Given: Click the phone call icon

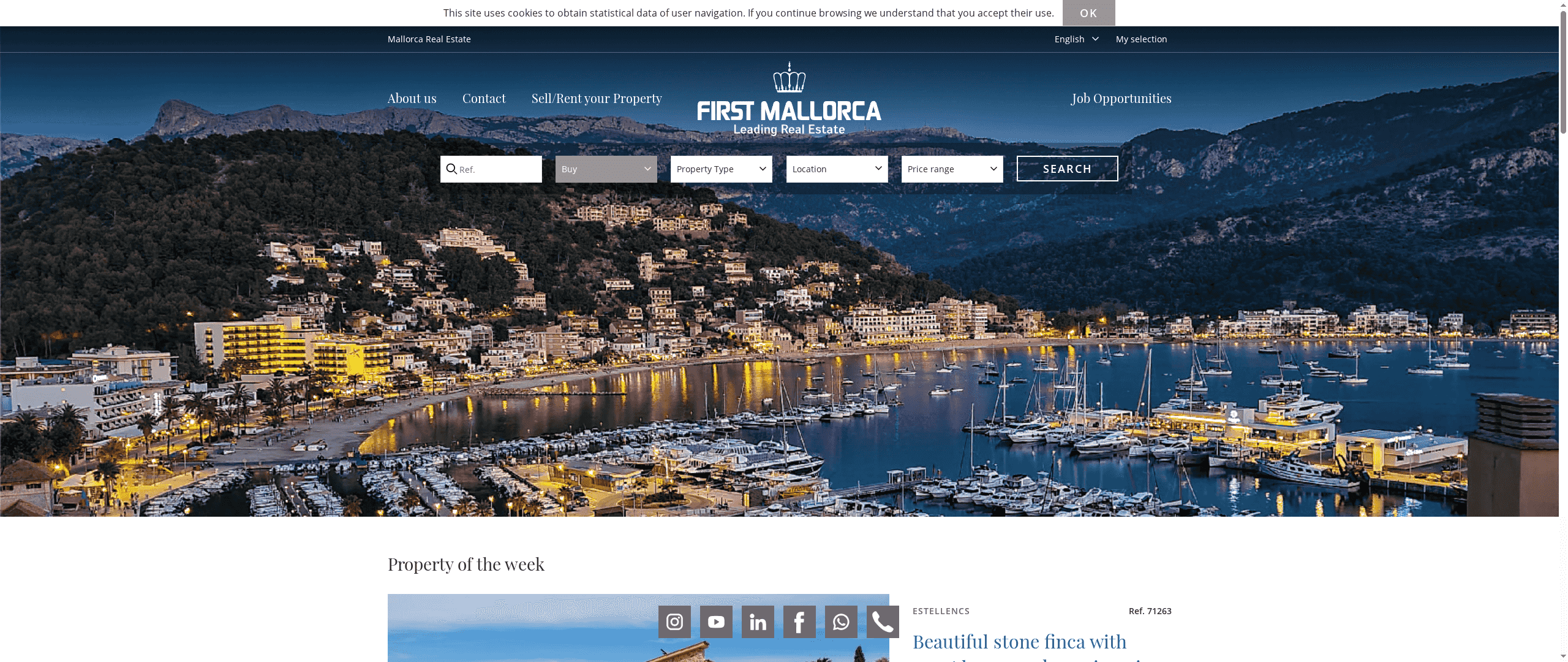Looking at the screenshot, I should tap(883, 622).
